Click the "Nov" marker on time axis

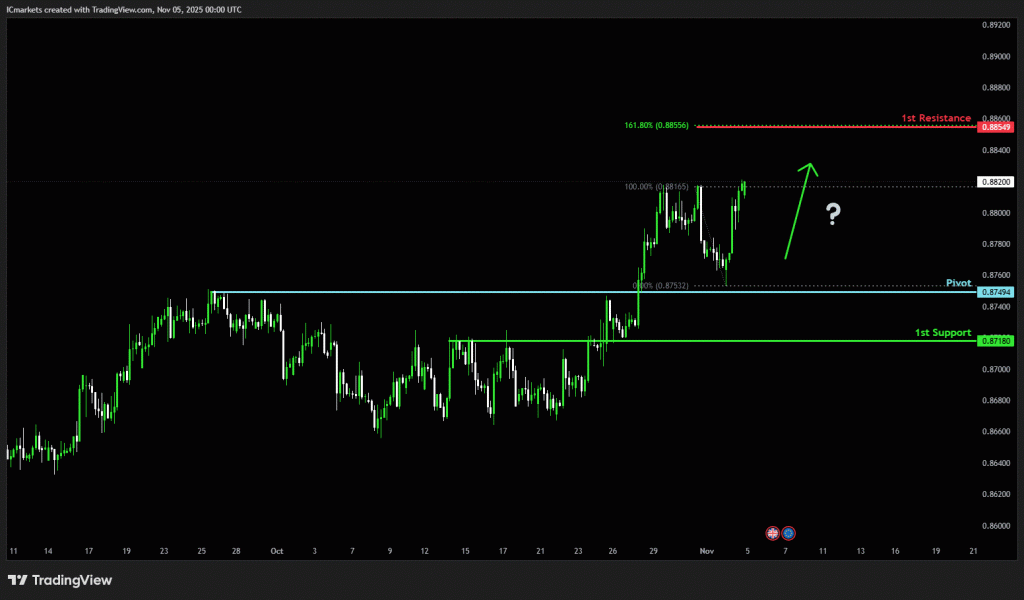tap(707, 551)
